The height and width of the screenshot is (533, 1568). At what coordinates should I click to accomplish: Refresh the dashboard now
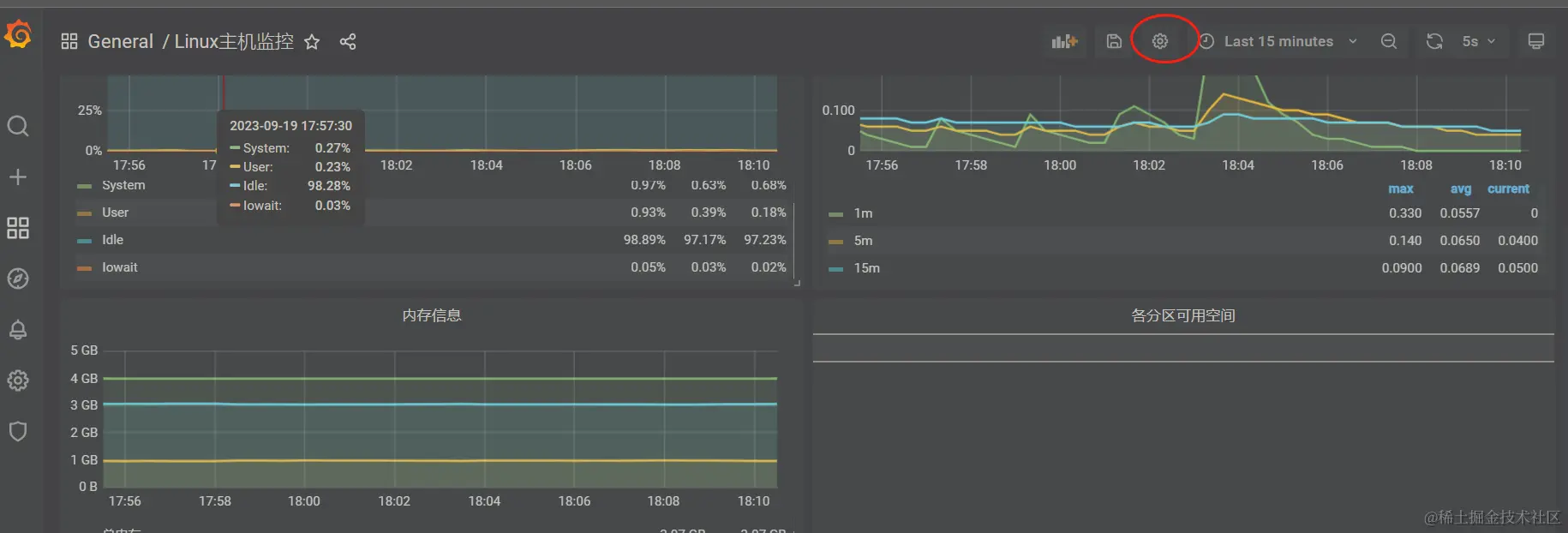coord(1434,41)
